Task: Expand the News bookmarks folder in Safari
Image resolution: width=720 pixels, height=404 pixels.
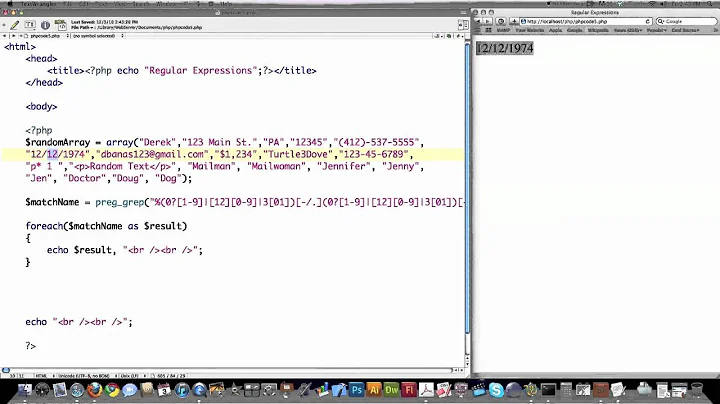Action: 628,30
